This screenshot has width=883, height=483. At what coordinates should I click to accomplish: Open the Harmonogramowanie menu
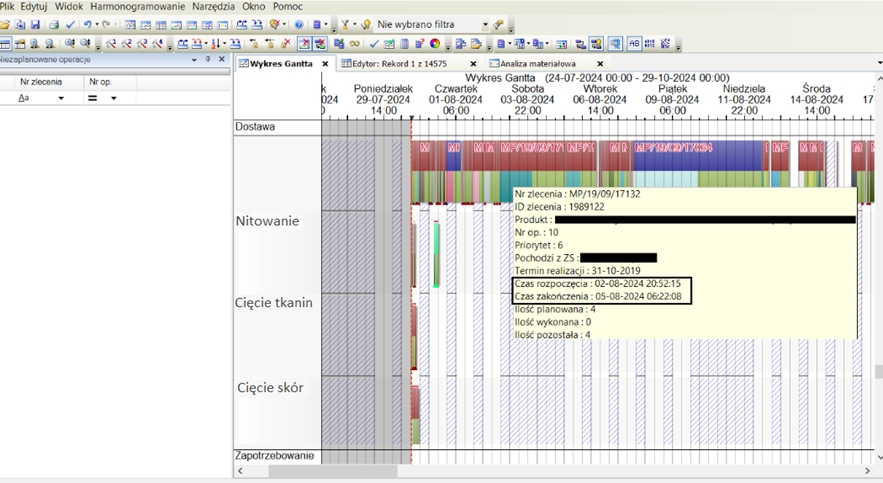click(x=137, y=7)
